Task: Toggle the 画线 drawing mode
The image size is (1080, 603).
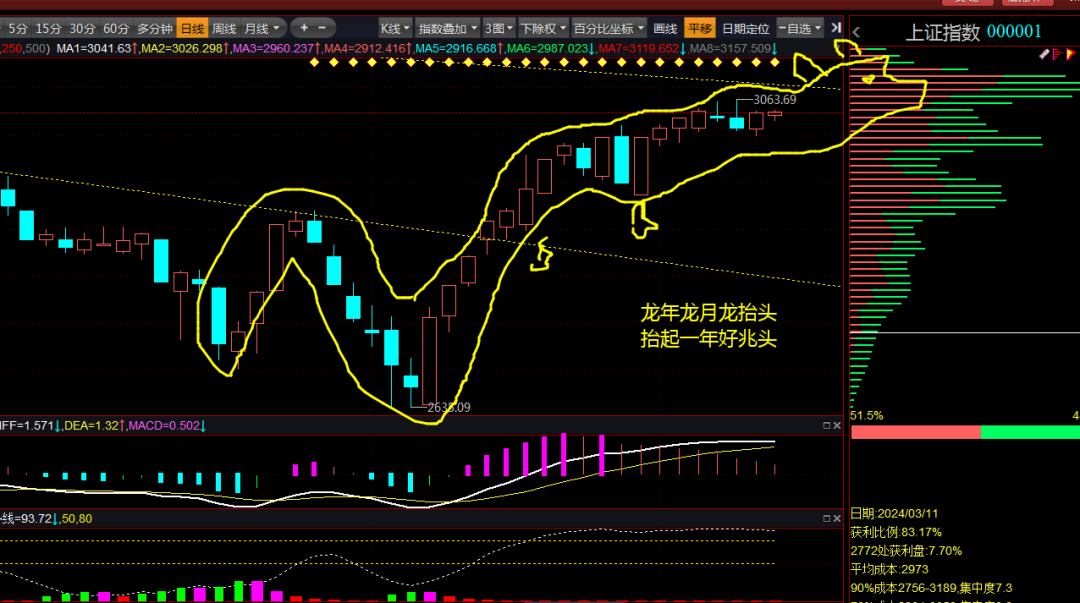Action: 665,29
